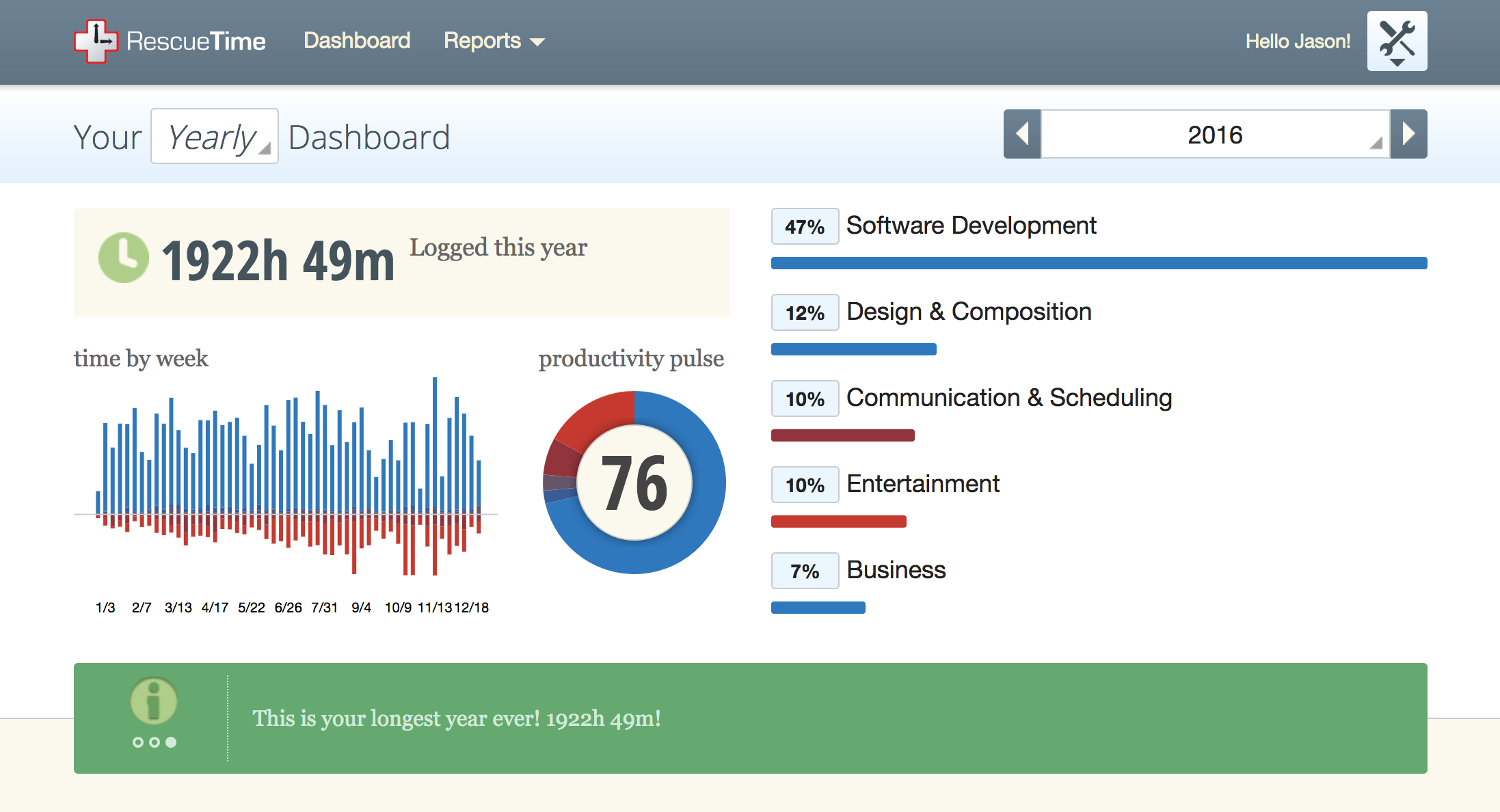Select the first notification pagination dot
Viewport: 1500px width, 812px height.
(x=138, y=742)
